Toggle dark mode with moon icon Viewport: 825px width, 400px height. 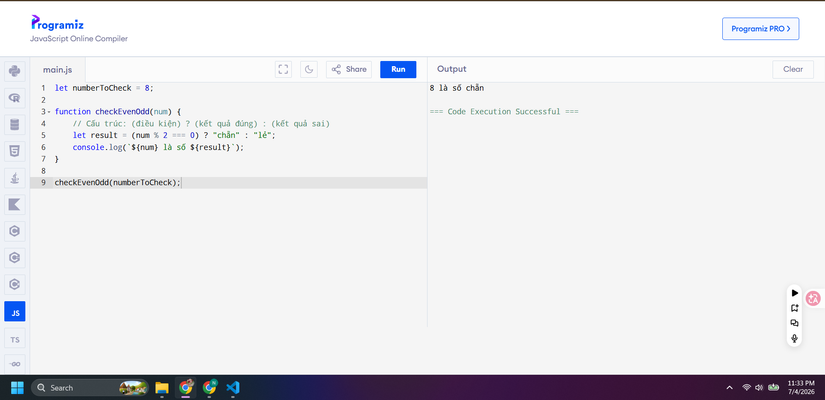coord(309,69)
